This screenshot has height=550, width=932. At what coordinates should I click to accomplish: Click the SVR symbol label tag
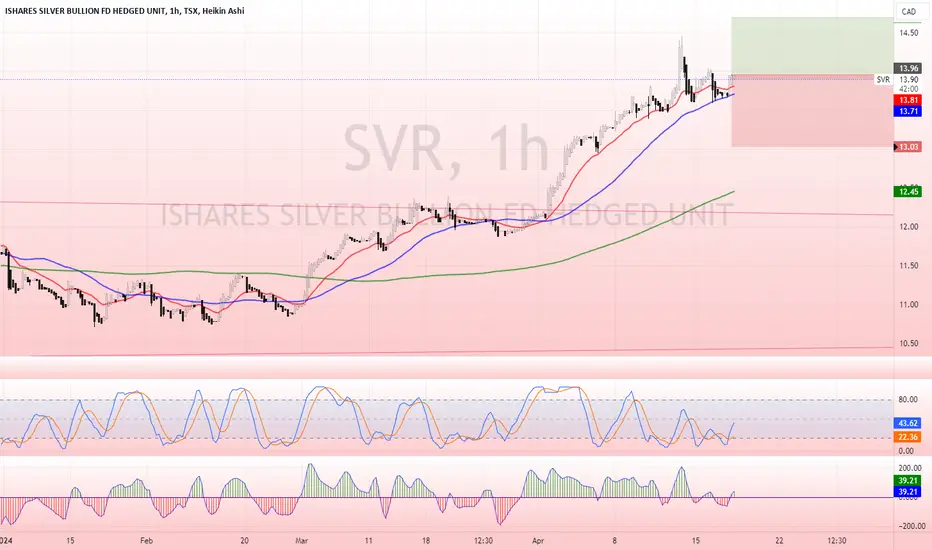coord(883,80)
